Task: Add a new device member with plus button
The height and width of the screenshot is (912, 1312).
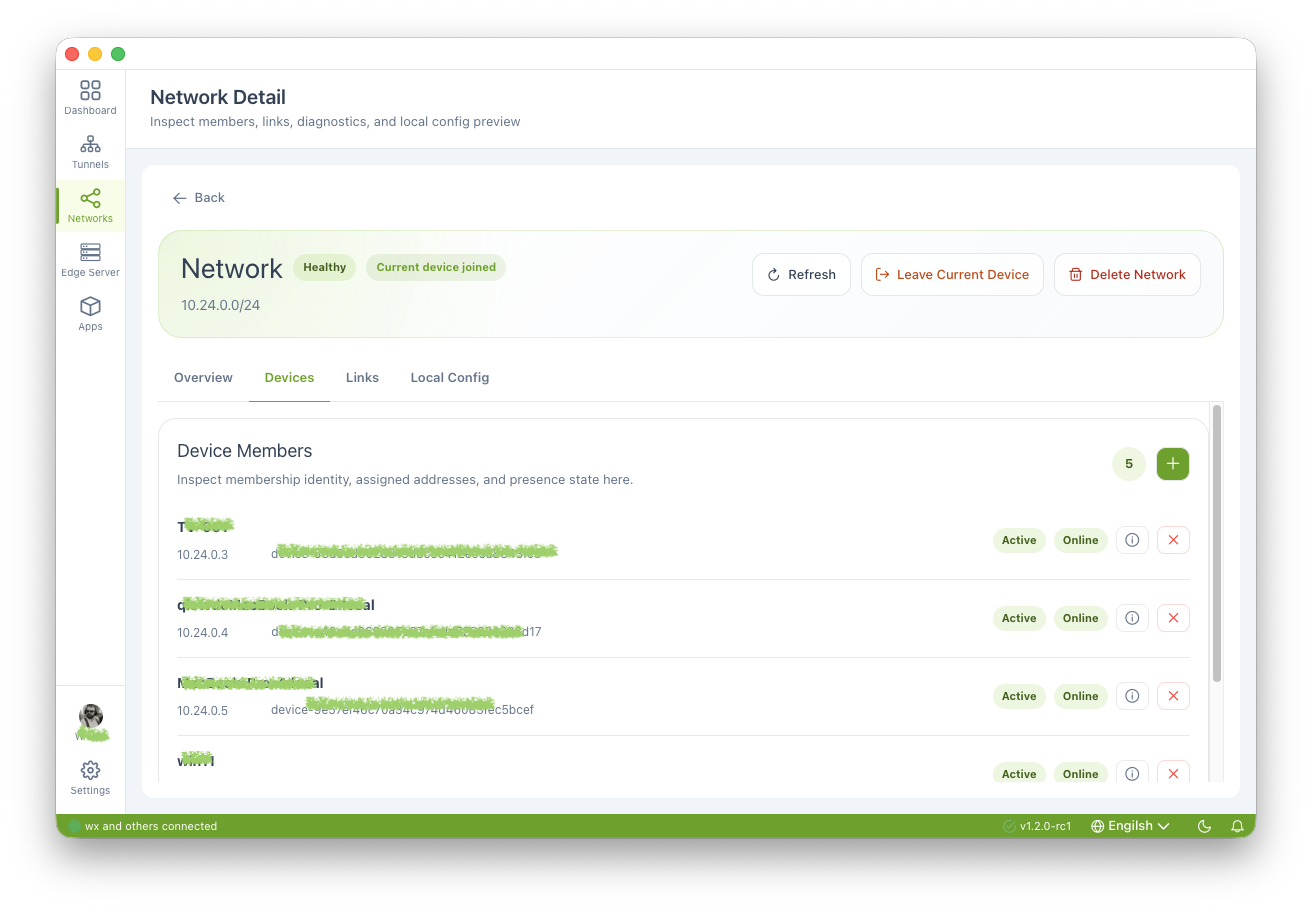Action: (x=1173, y=464)
